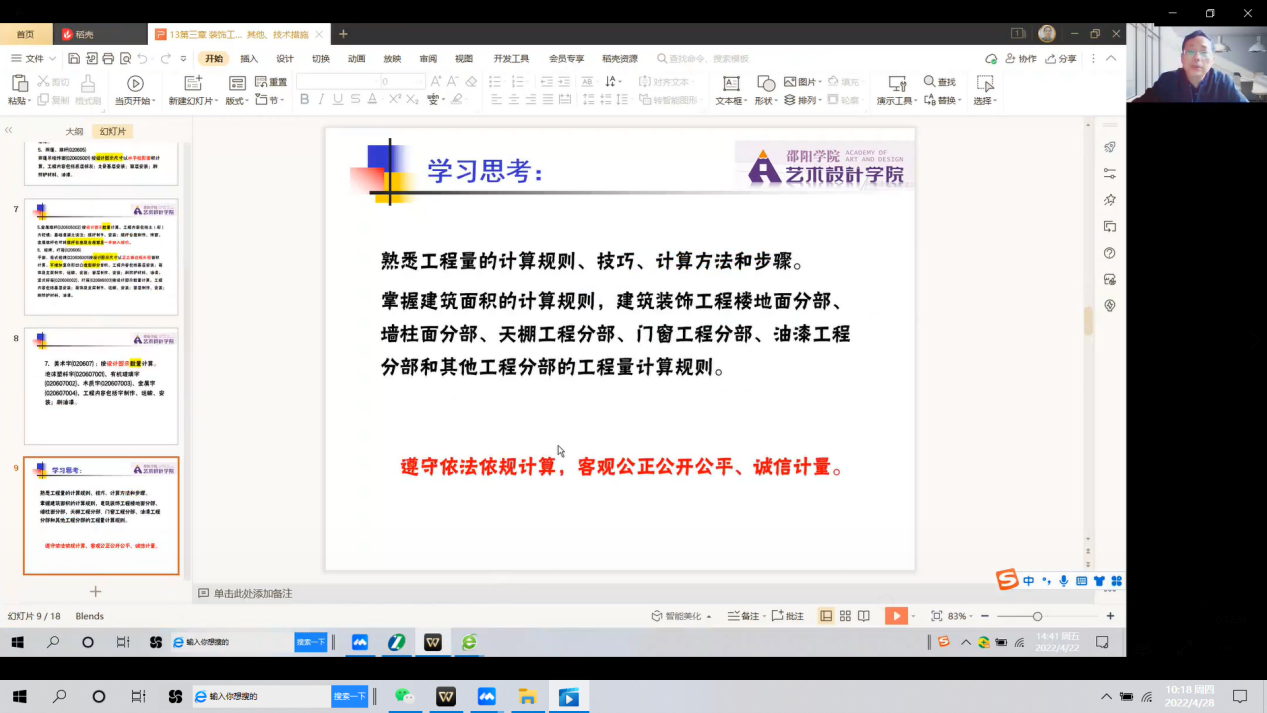Open the 插入 ribbon tab

249,59
